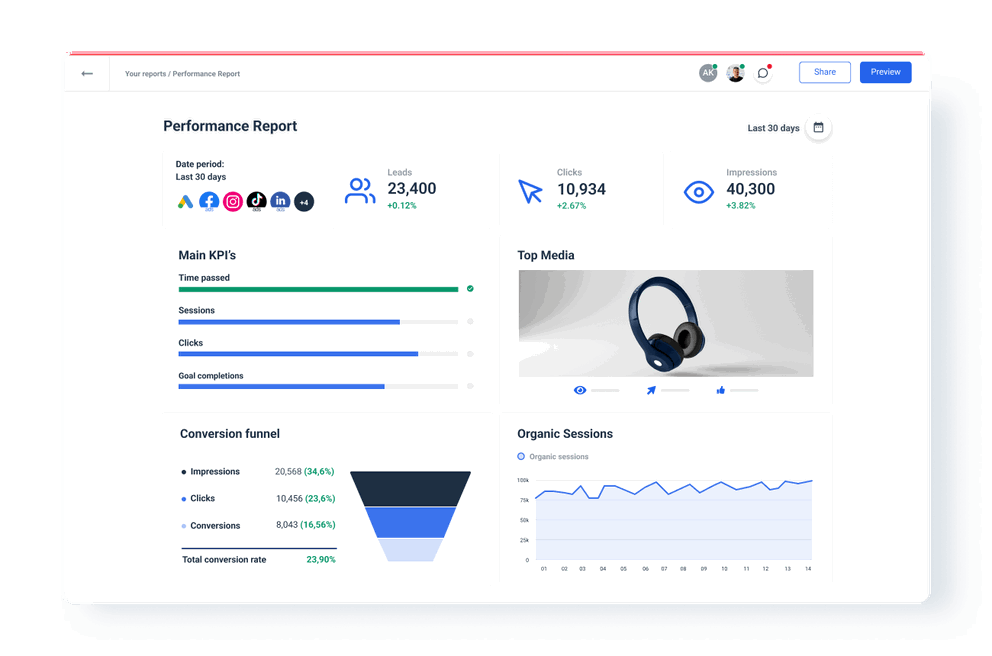This screenshot has height=656, width=992.
Task: Select the TikTok Ads icon
Action: [x=256, y=201]
